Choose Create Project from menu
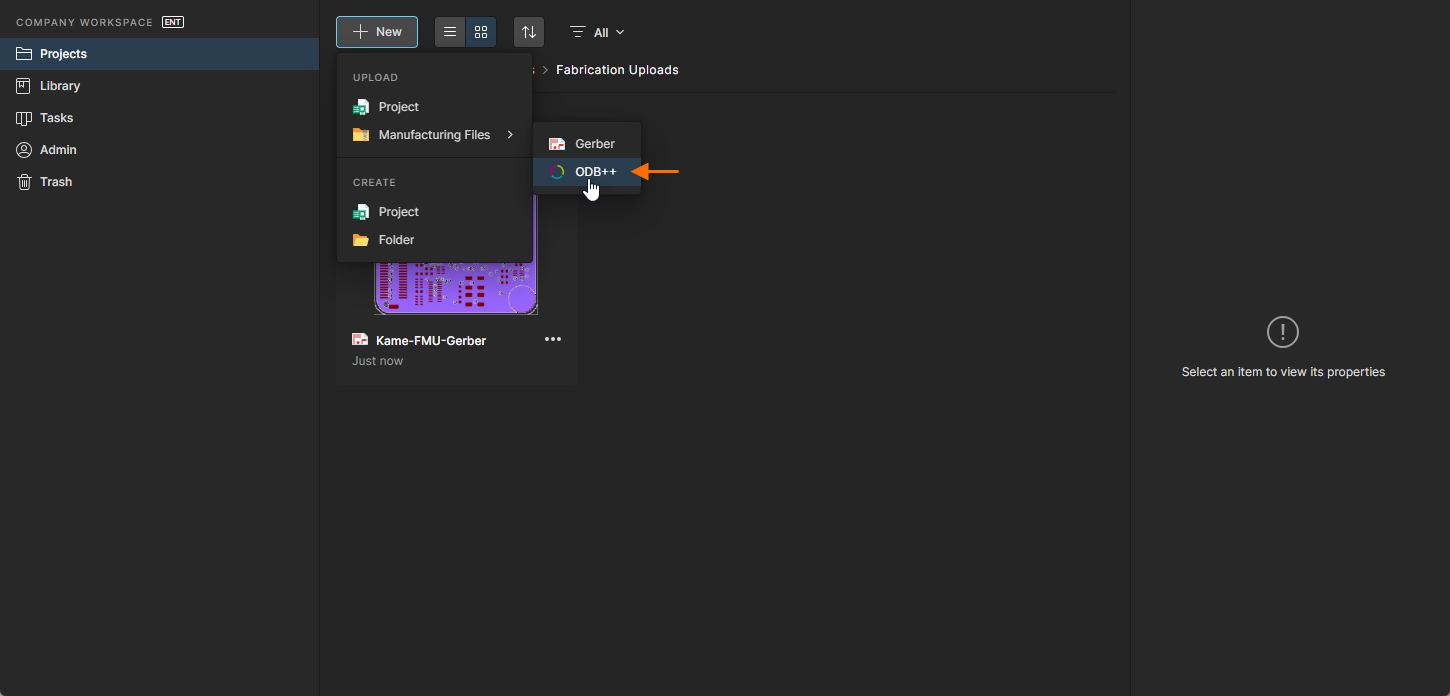 tap(434, 212)
